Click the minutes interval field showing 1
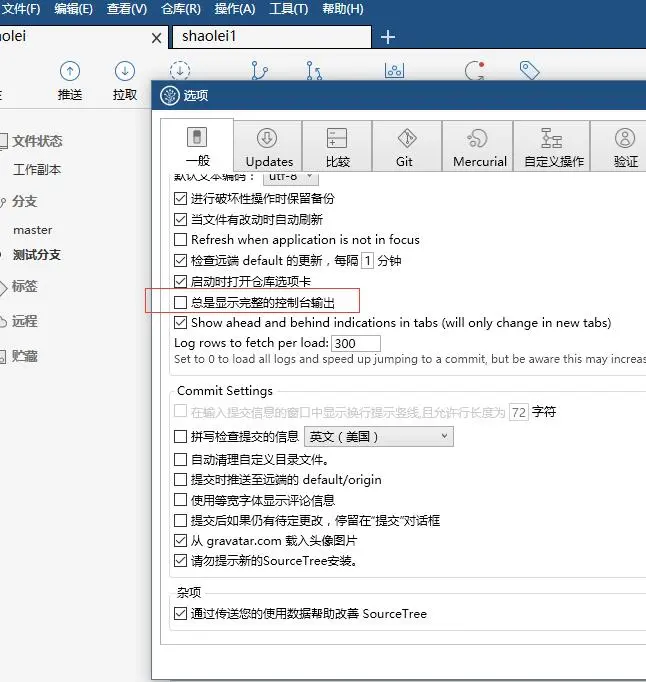This screenshot has height=682, width=646. (x=367, y=261)
